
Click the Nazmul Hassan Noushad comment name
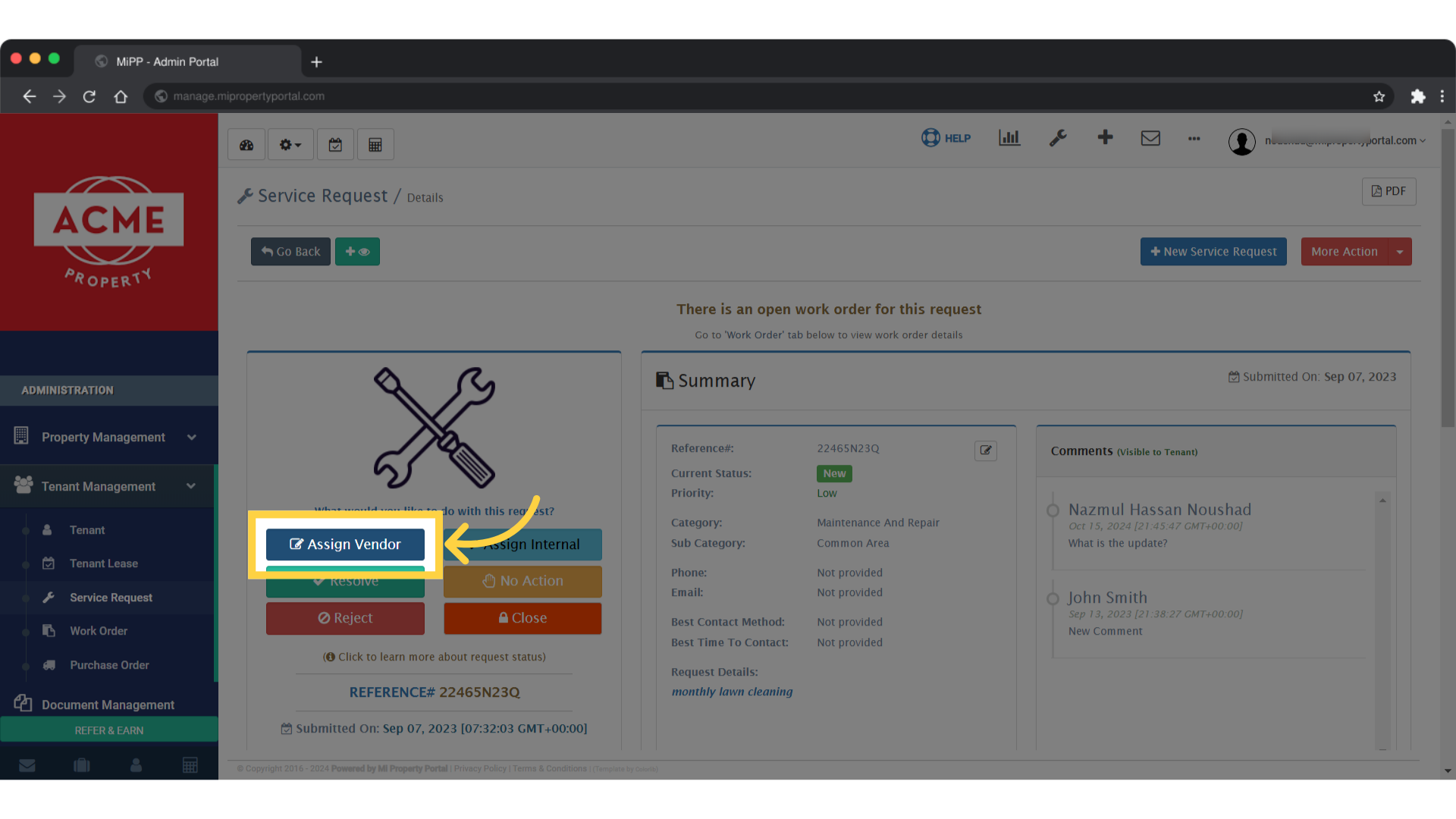(1159, 510)
